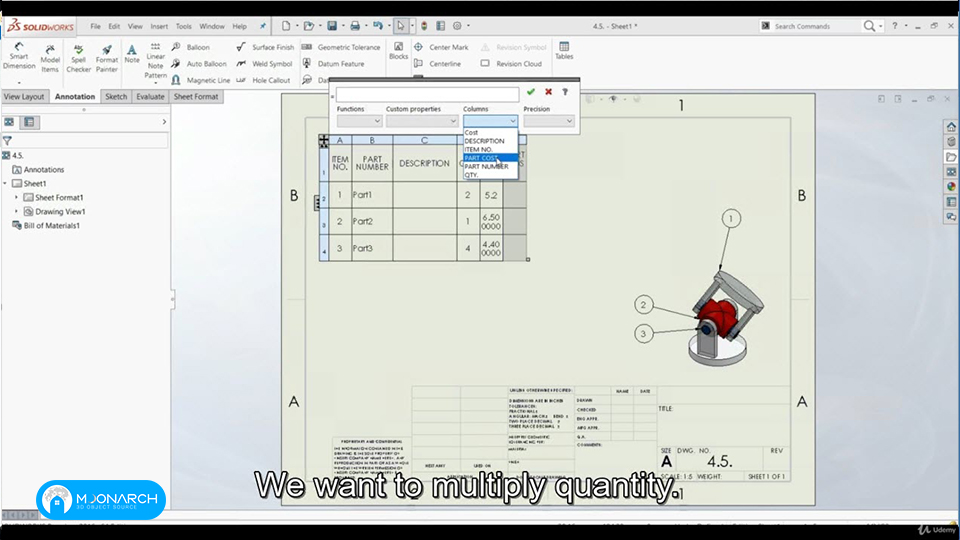Insert a Datum Feature symbol
Viewport: 960px width, 540px height.
coord(333,64)
